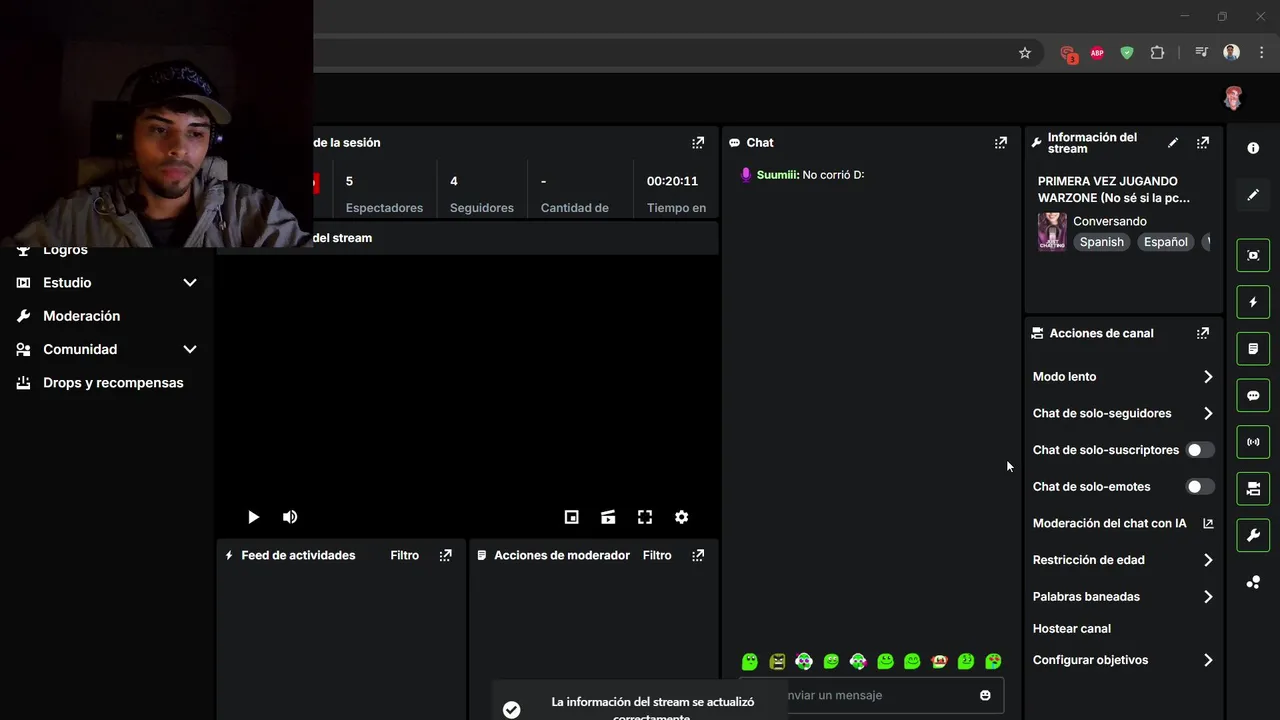Insert the heart-eyes emote
Screen dimensions: 1280x720
(x=993, y=661)
